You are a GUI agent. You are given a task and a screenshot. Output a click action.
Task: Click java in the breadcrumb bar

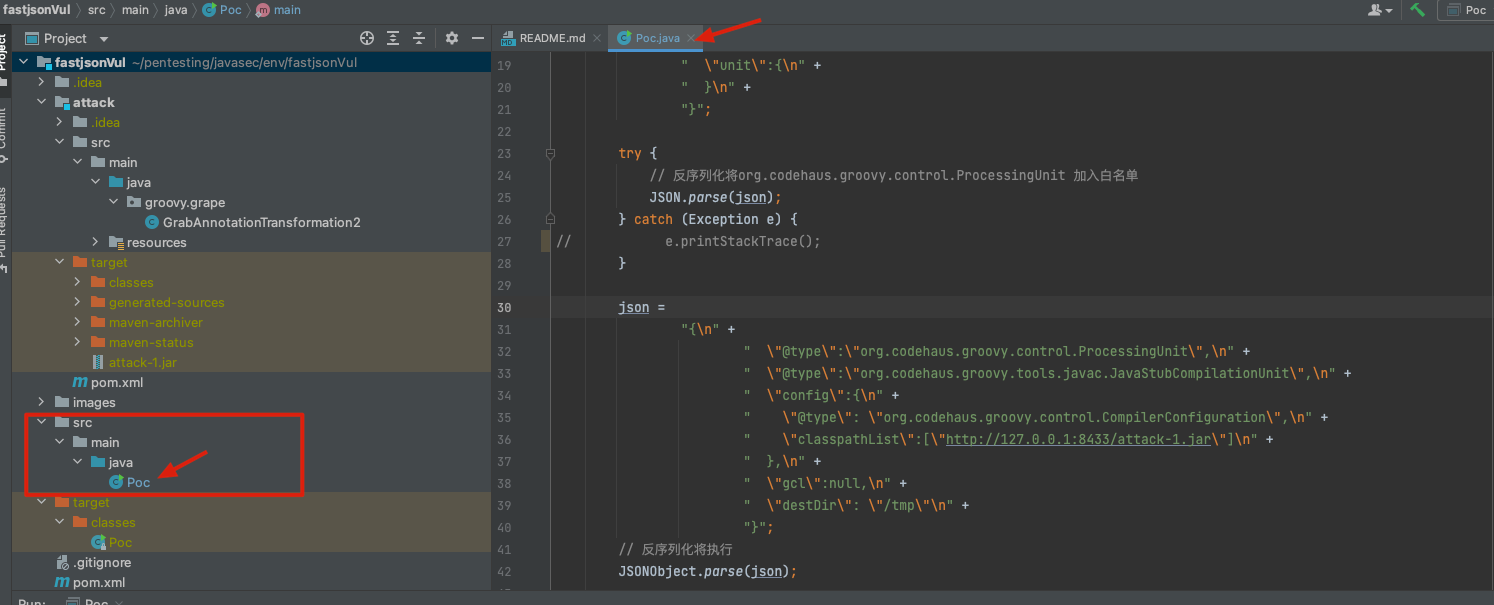[x=175, y=10]
